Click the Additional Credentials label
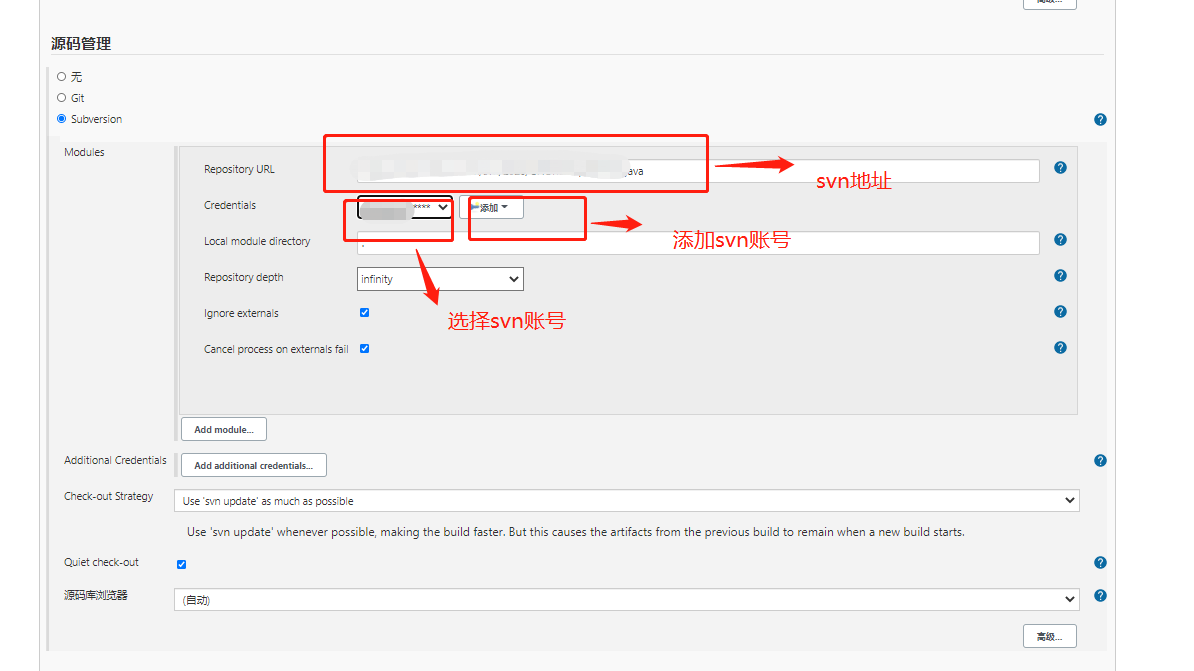This screenshot has height=671, width=1194. (115, 460)
